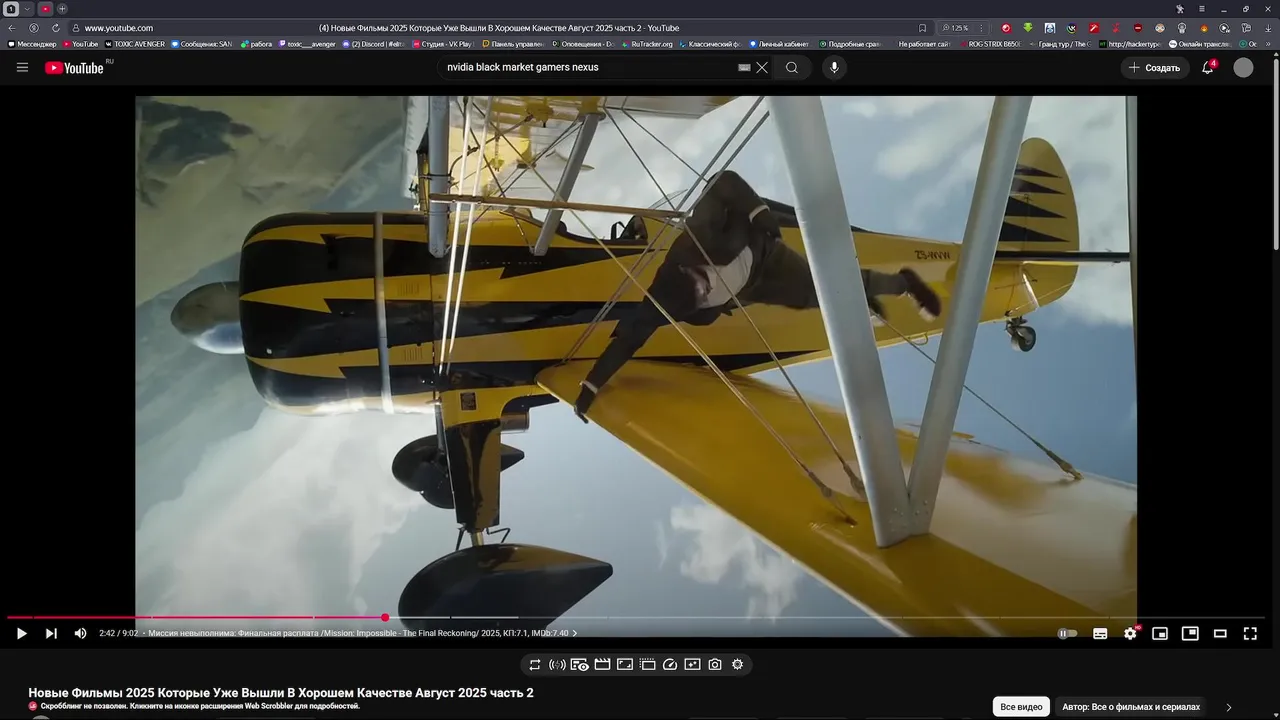The height and width of the screenshot is (720, 1280).
Task: Toggle audio boost broadcast icon
Action: click(x=557, y=664)
